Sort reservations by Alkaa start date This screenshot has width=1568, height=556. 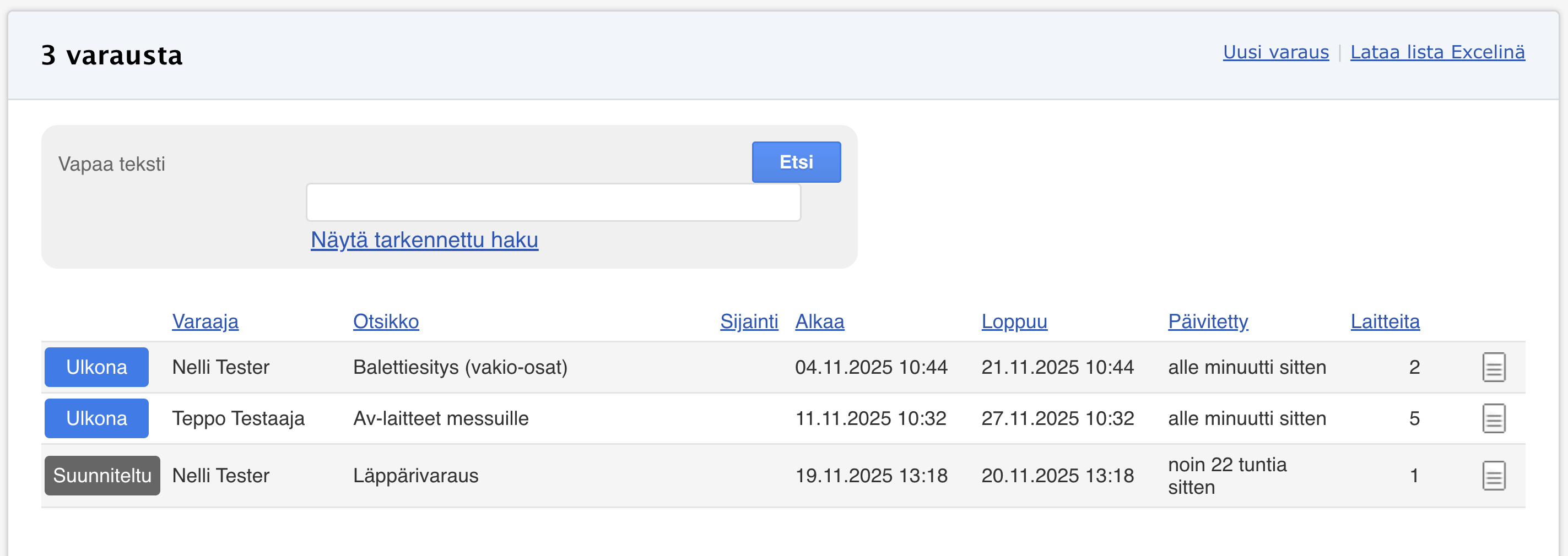819,321
